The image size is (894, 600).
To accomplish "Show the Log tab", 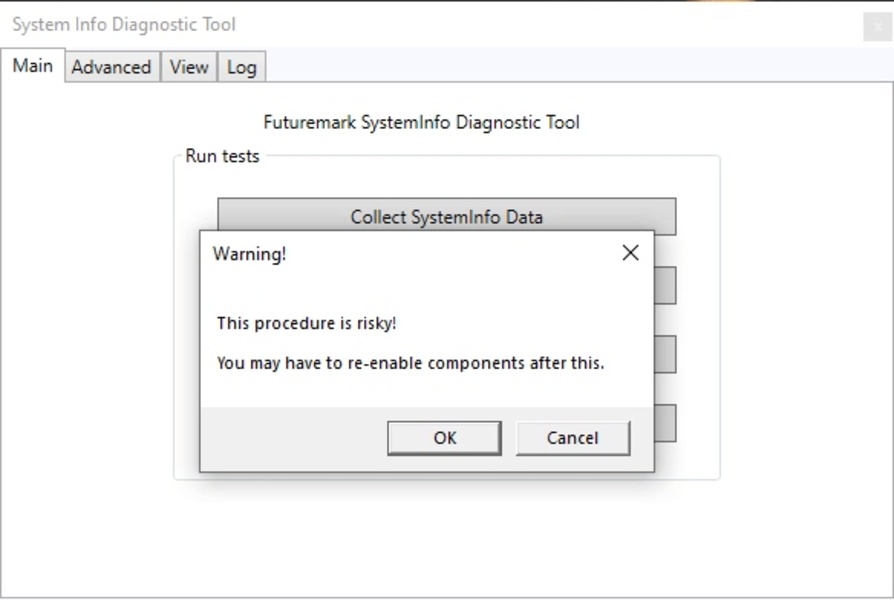I will click(242, 67).
